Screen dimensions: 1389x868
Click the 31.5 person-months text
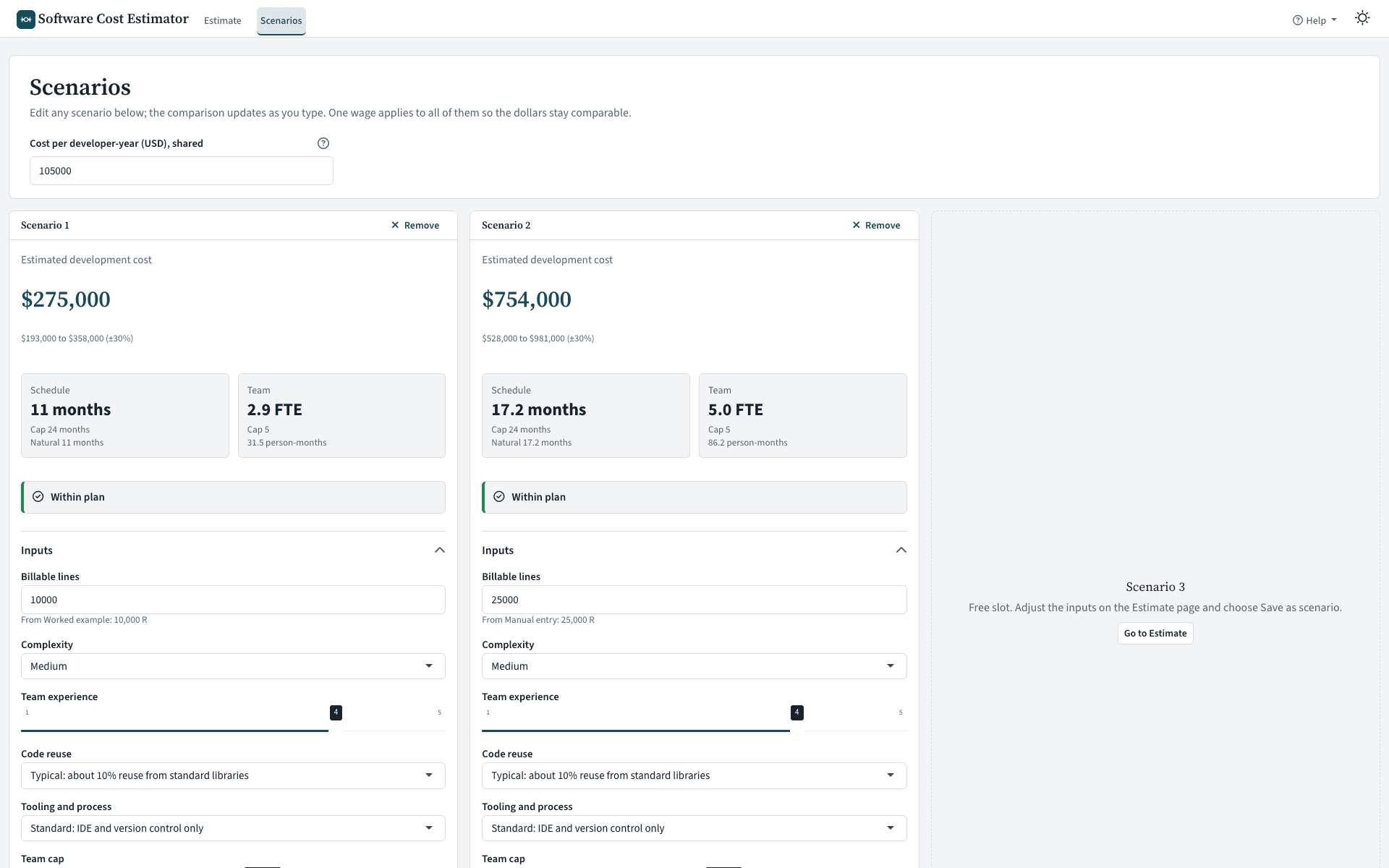pyautogui.click(x=286, y=443)
